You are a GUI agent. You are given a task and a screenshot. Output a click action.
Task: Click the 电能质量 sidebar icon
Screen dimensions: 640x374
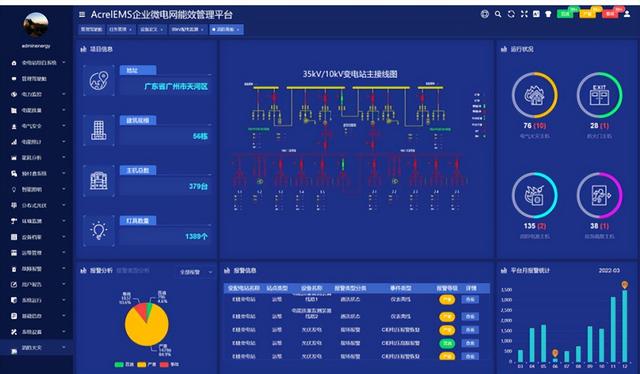(x=14, y=110)
